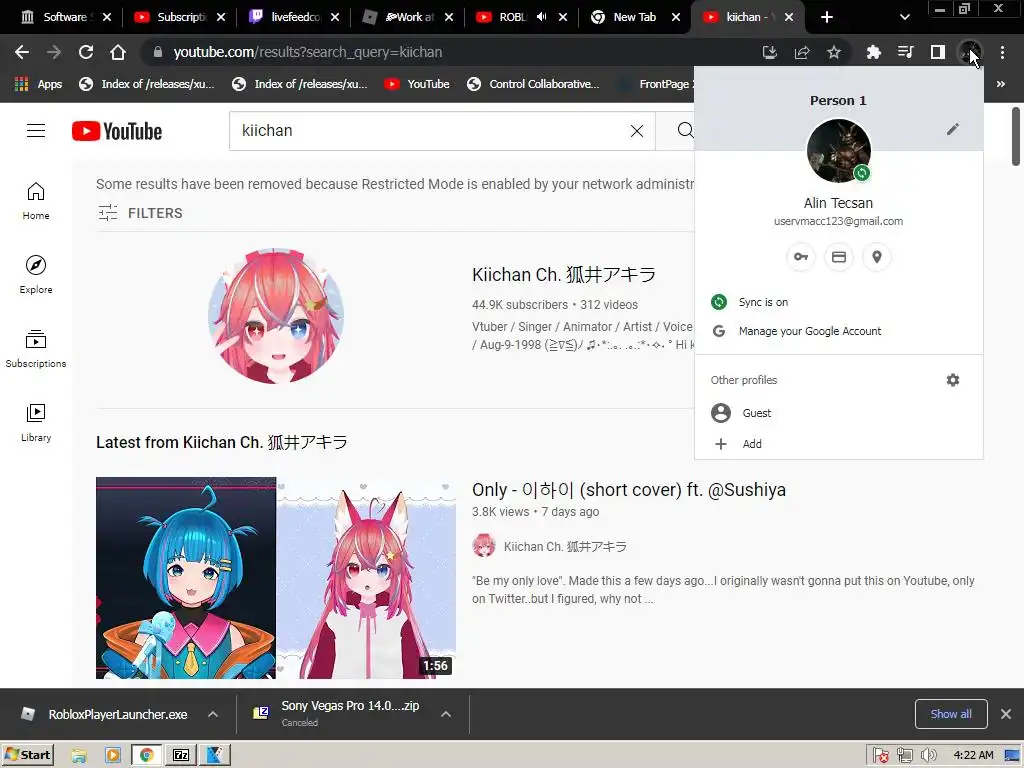
Task: Switch to the New Tab tab
Action: pos(633,17)
